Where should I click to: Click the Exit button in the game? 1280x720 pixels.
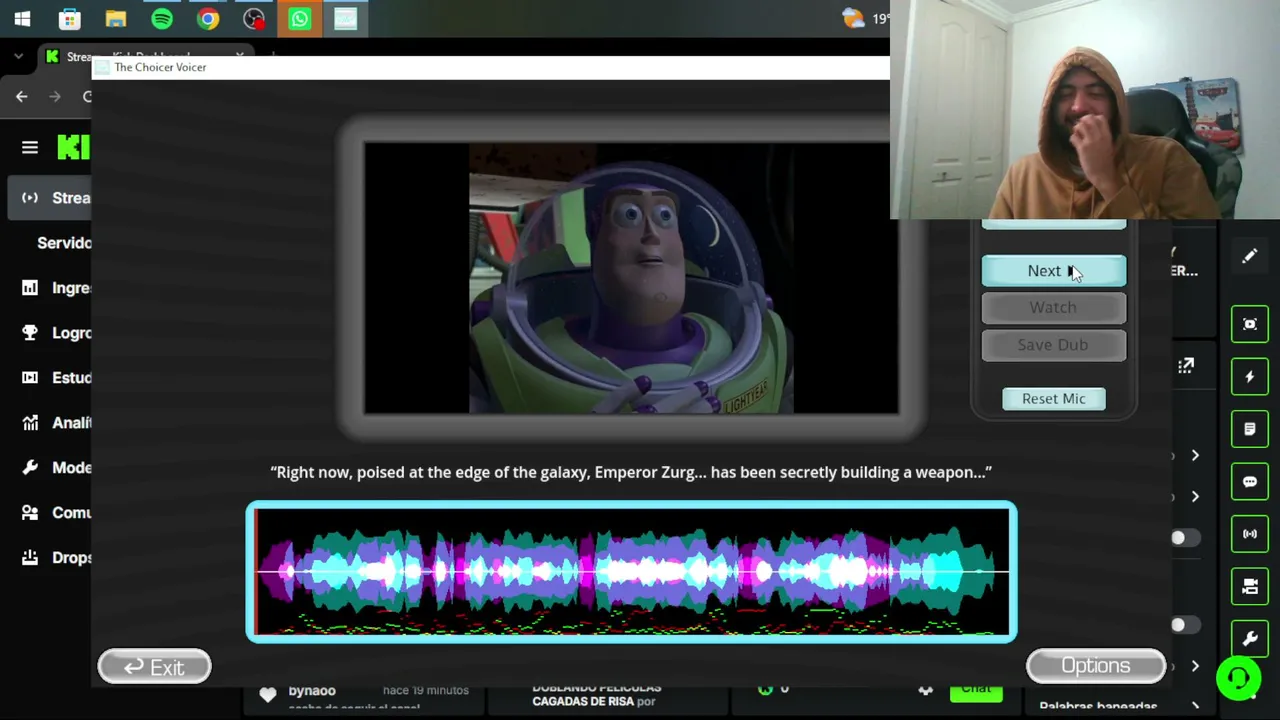pos(154,667)
